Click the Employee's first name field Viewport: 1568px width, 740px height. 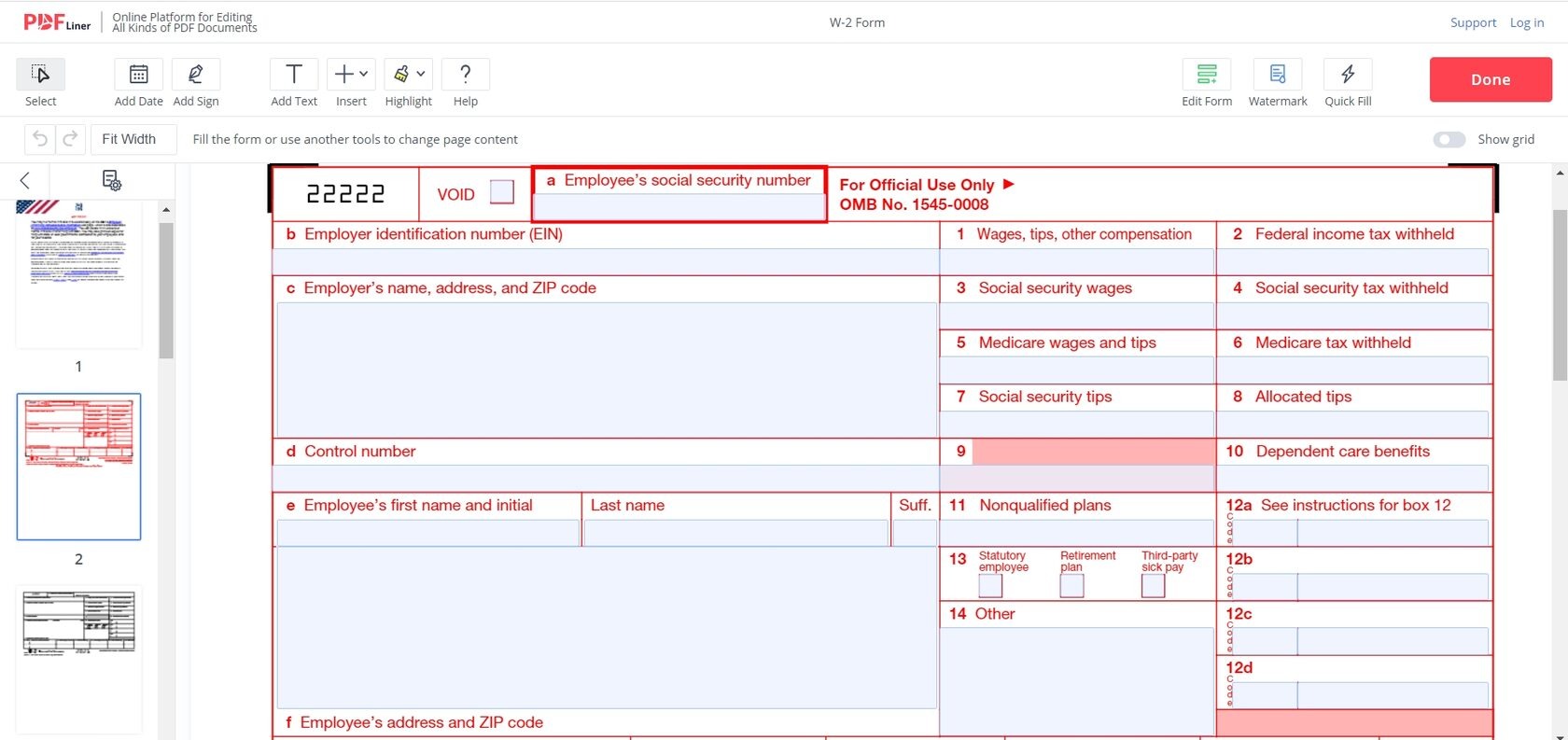(x=428, y=533)
